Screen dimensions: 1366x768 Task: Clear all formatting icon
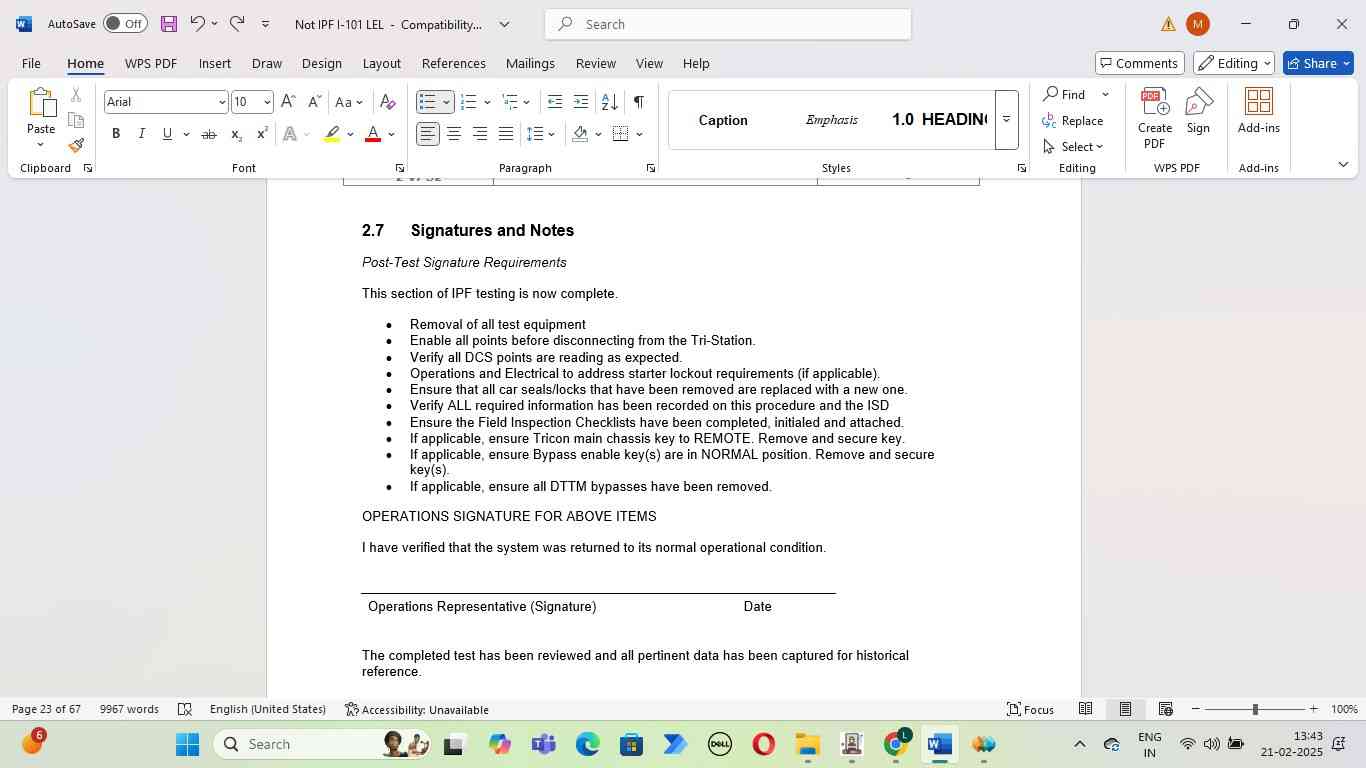tap(388, 102)
